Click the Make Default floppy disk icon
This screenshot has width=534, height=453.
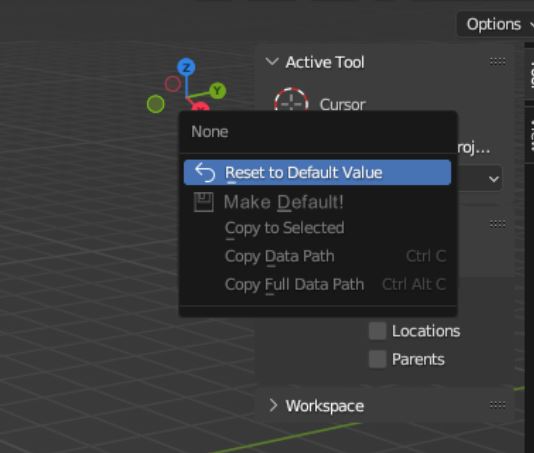point(204,202)
